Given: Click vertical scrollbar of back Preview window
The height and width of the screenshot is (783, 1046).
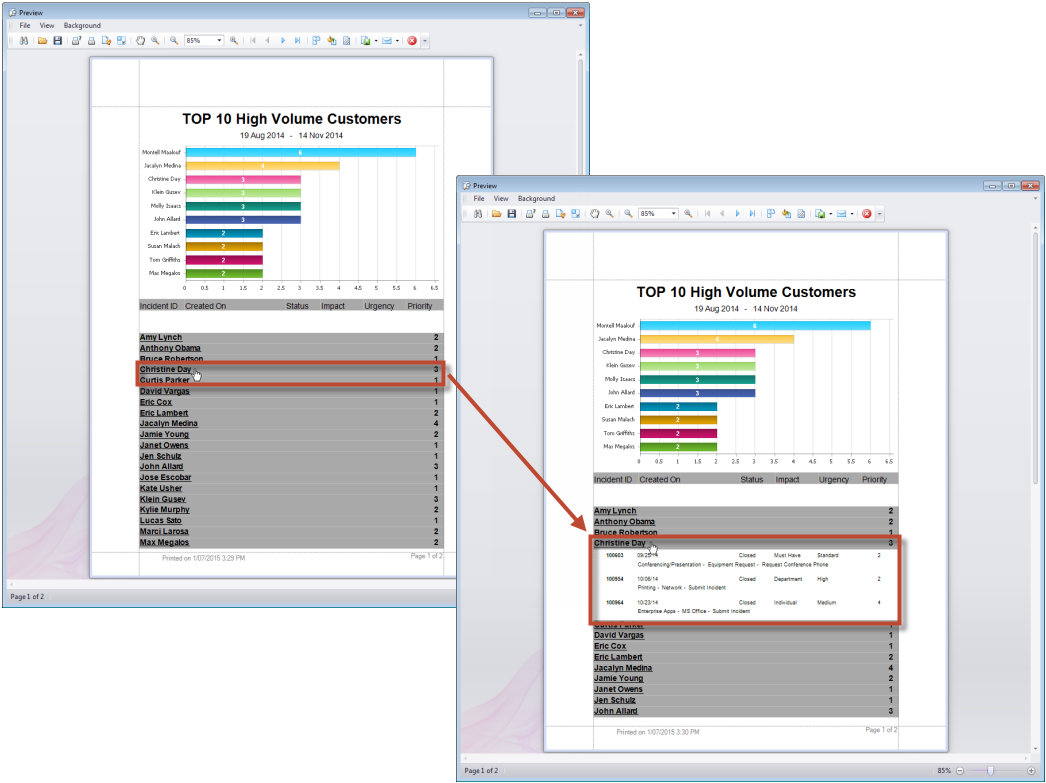Looking at the screenshot, I should [x=580, y=113].
